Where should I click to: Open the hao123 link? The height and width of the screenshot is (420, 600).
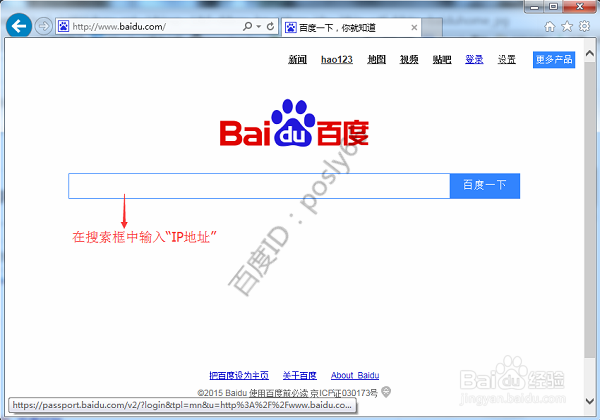pos(337,60)
